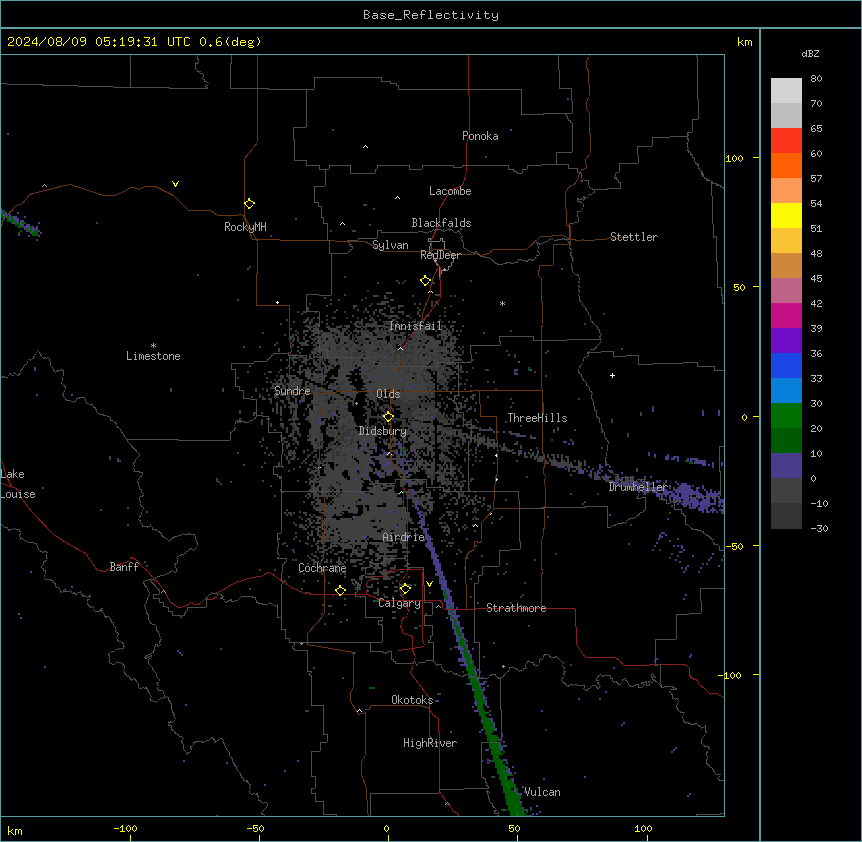Screen dimensions: 862x842
Task: Click the yellow diamond marker above RockyMH
Action: tap(249, 204)
